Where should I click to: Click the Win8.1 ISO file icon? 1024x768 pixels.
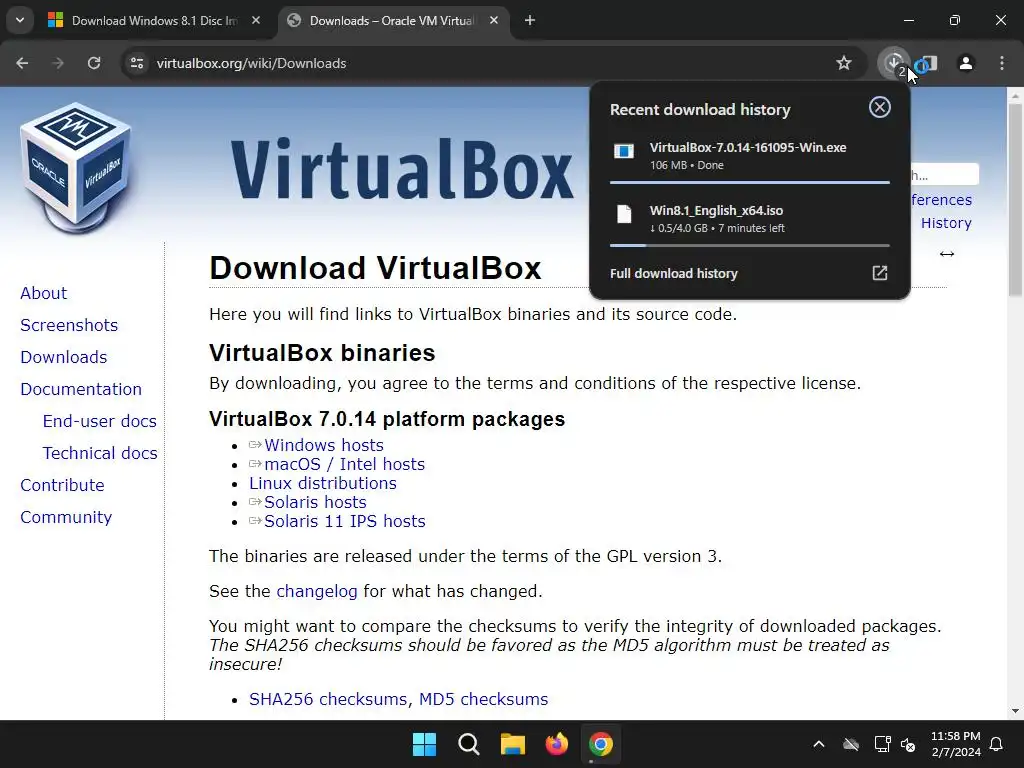click(x=624, y=214)
